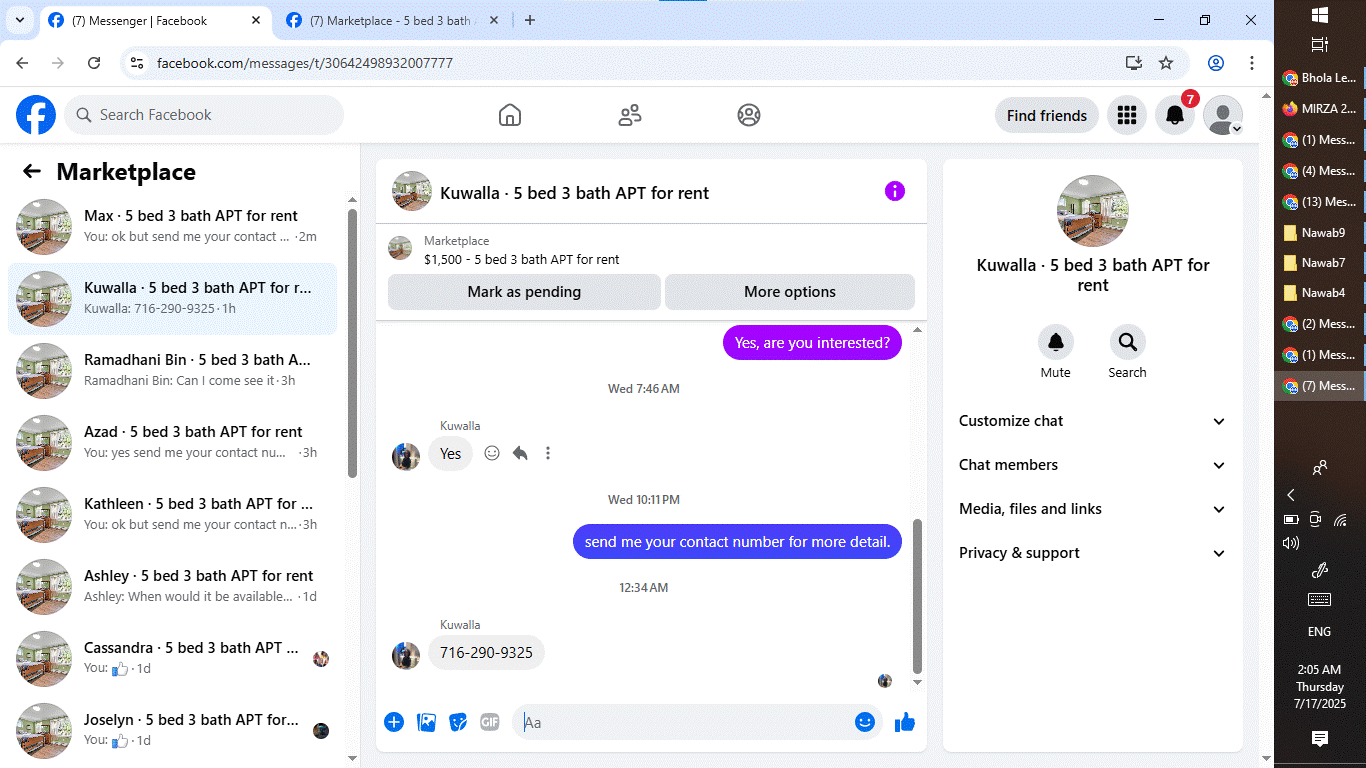Viewport: 1366px width, 768px height.
Task: Click the install app icon in address bar
Action: point(1133,63)
